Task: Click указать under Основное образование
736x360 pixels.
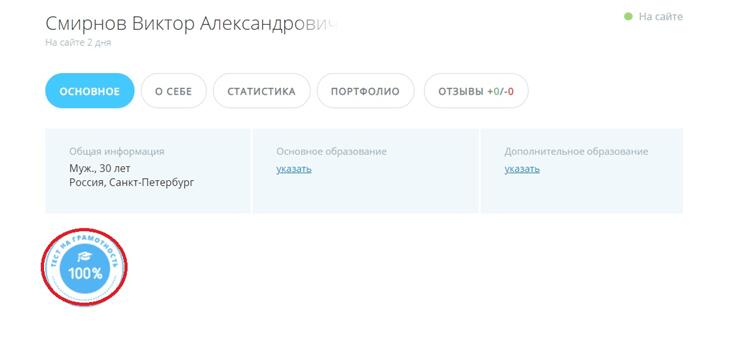Action: [294, 169]
